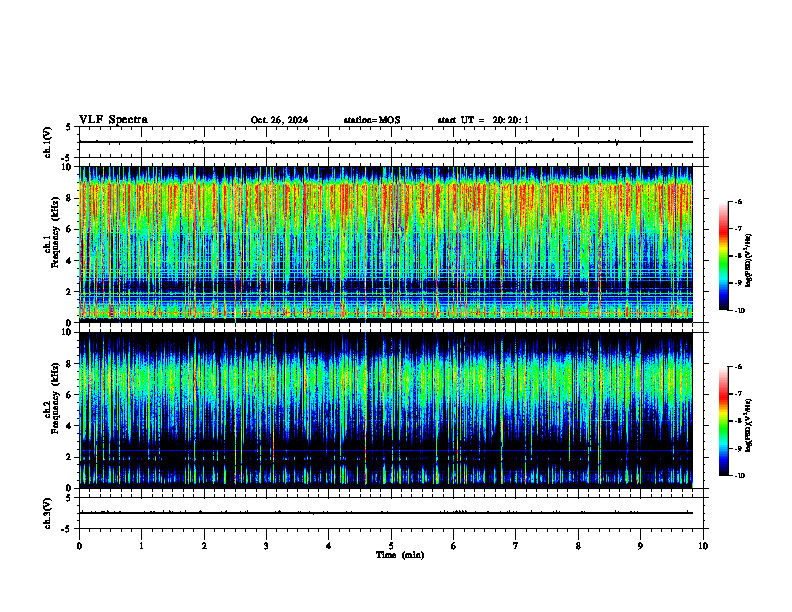Click the "-6" label on upper color scale
The height and width of the screenshot is (612, 792).
coord(738,201)
